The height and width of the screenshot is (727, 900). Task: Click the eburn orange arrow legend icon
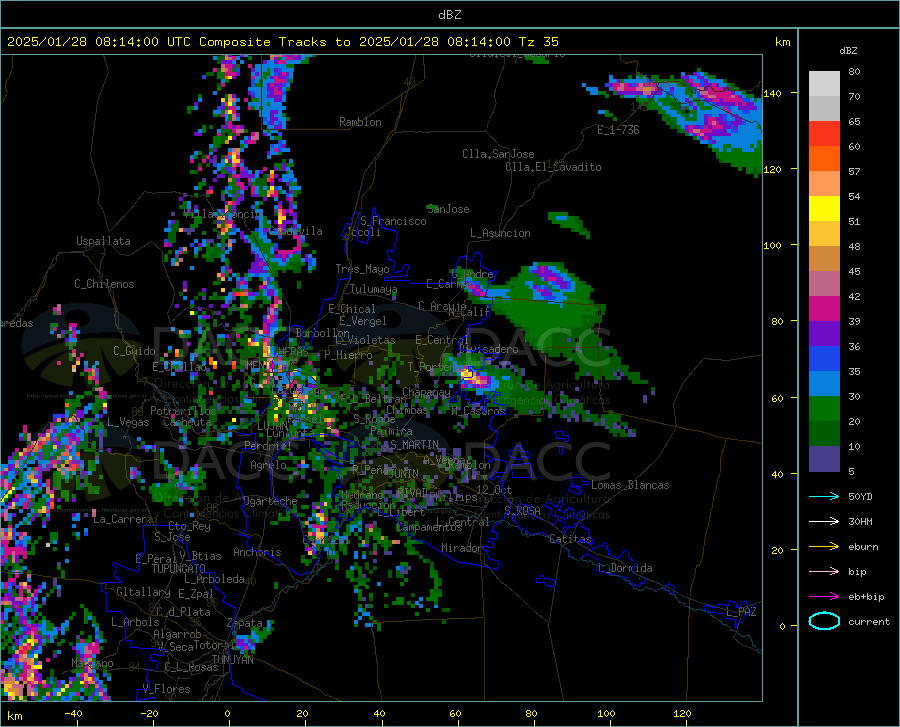(824, 546)
